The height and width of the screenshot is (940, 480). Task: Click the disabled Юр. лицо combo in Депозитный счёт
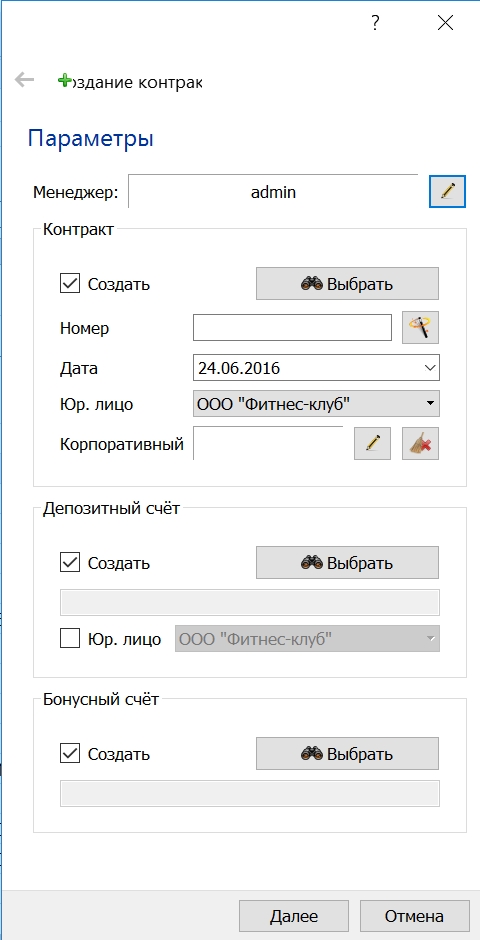pyautogui.click(x=307, y=639)
